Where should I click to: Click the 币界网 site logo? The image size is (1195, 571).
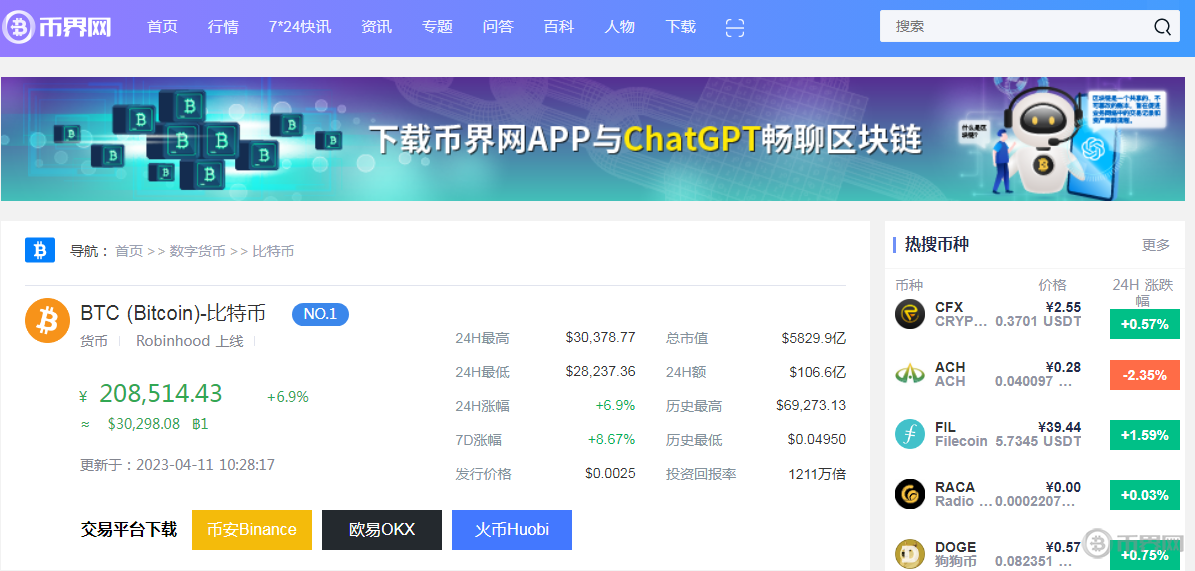(57, 27)
